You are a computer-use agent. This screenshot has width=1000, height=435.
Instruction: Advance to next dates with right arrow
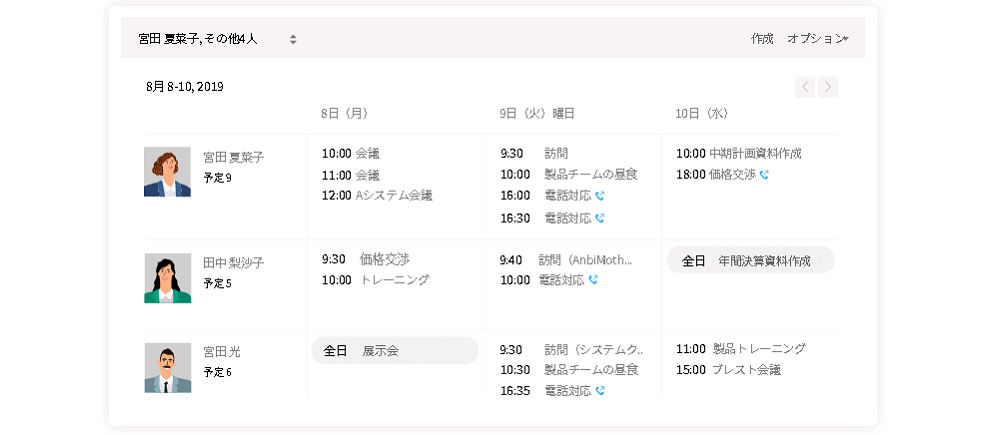[x=828, y=87]
